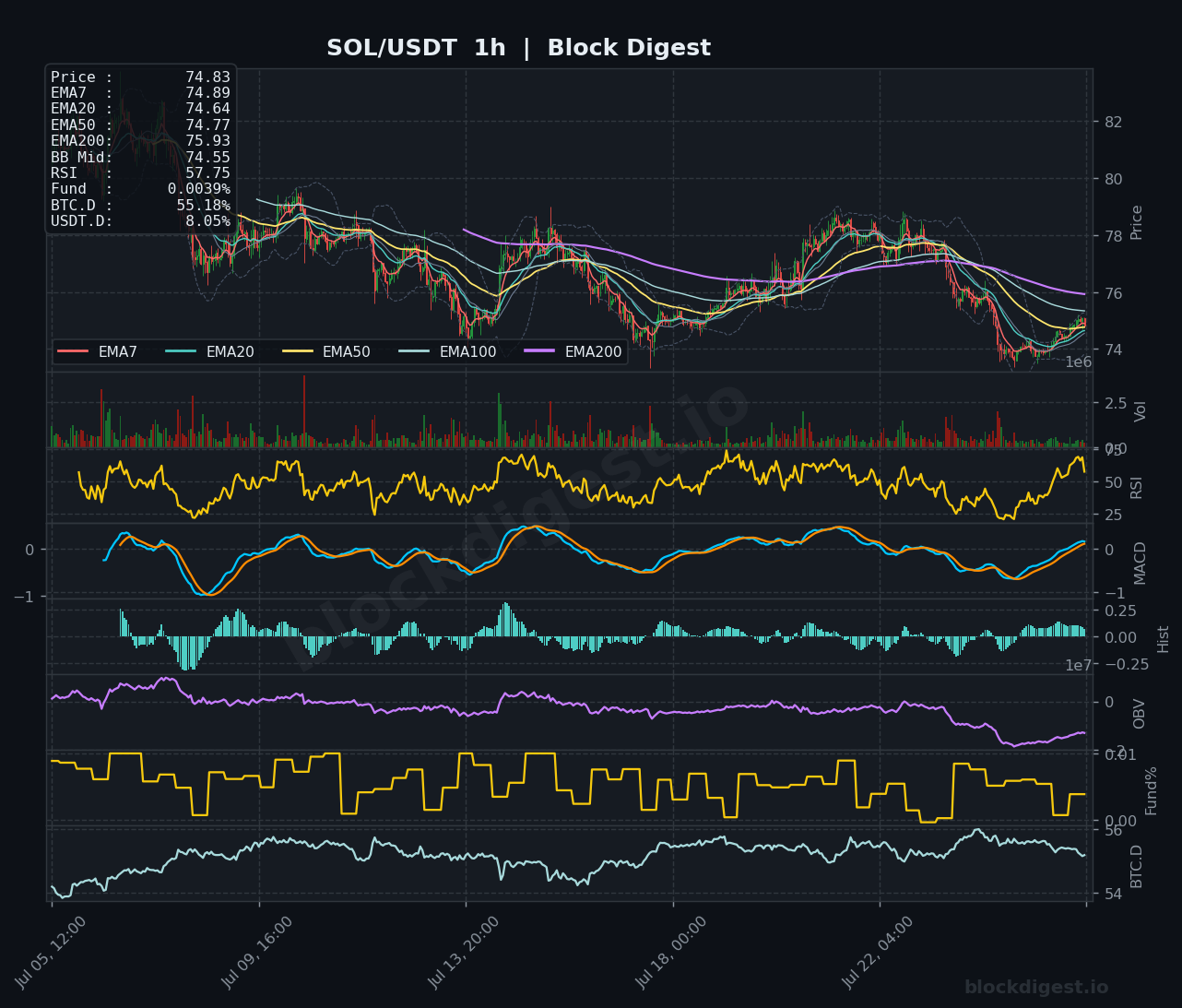Click the EMA100 legend label
The width and height of the screenshot is (1182, 1008).
(x=467, y=352)
